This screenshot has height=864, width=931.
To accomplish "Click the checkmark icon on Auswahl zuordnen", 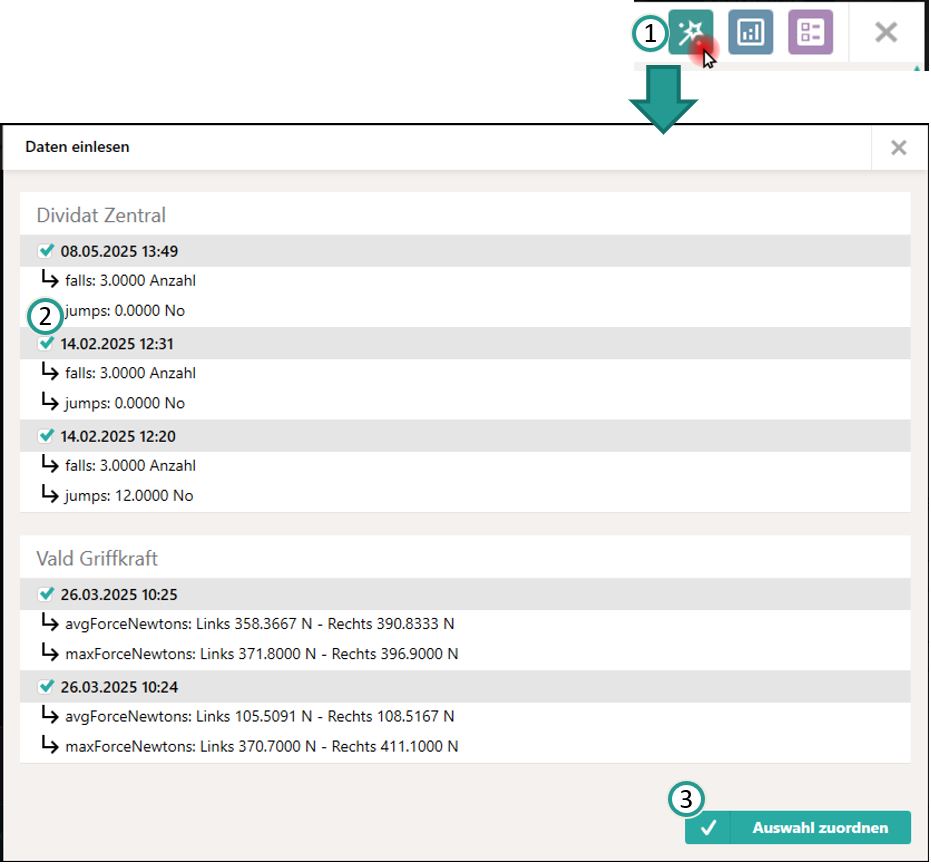I will coord(708,828).
